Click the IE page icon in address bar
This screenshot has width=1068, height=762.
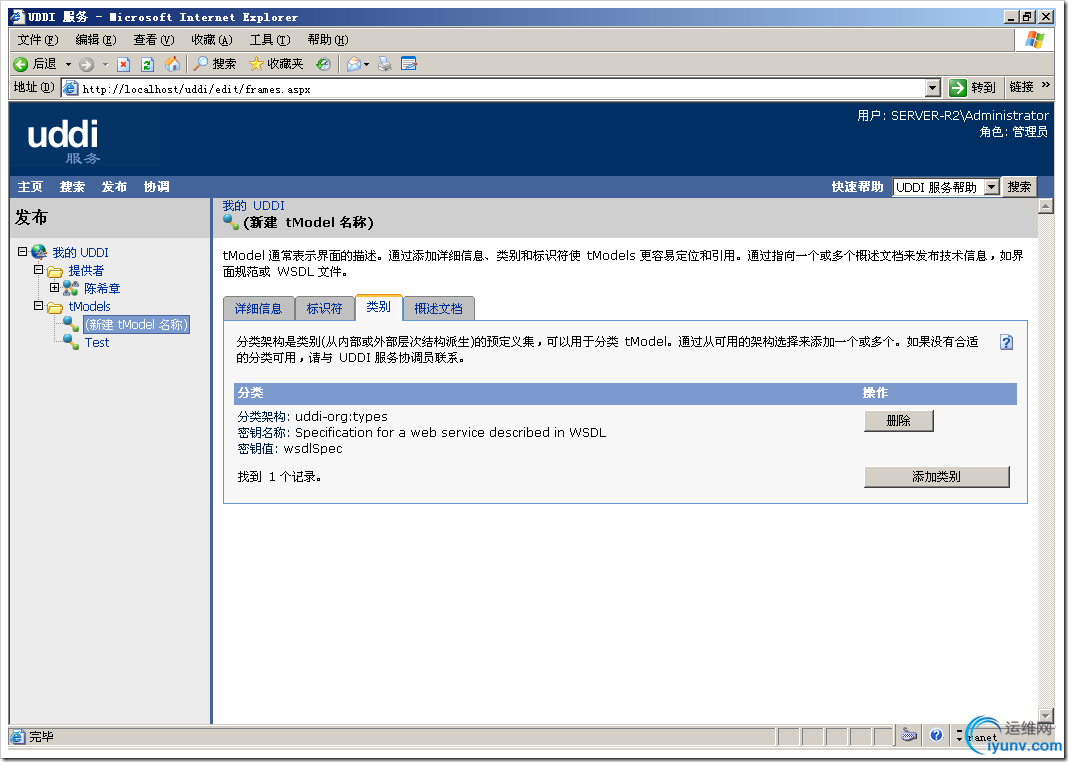pyautogui.click(x=70, y=88)
